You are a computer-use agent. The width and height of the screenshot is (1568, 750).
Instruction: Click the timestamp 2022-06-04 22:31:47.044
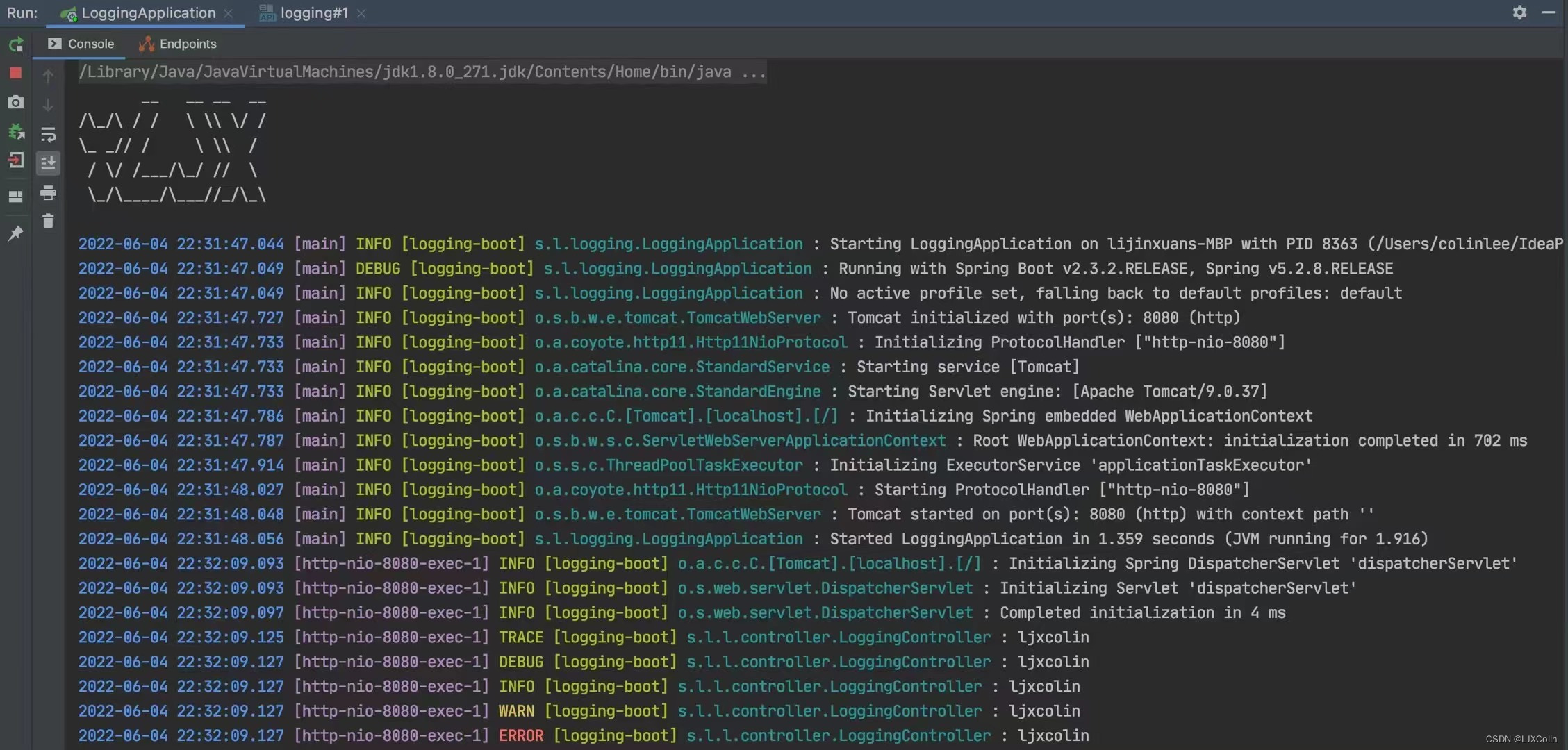click(x=181, y=244)
